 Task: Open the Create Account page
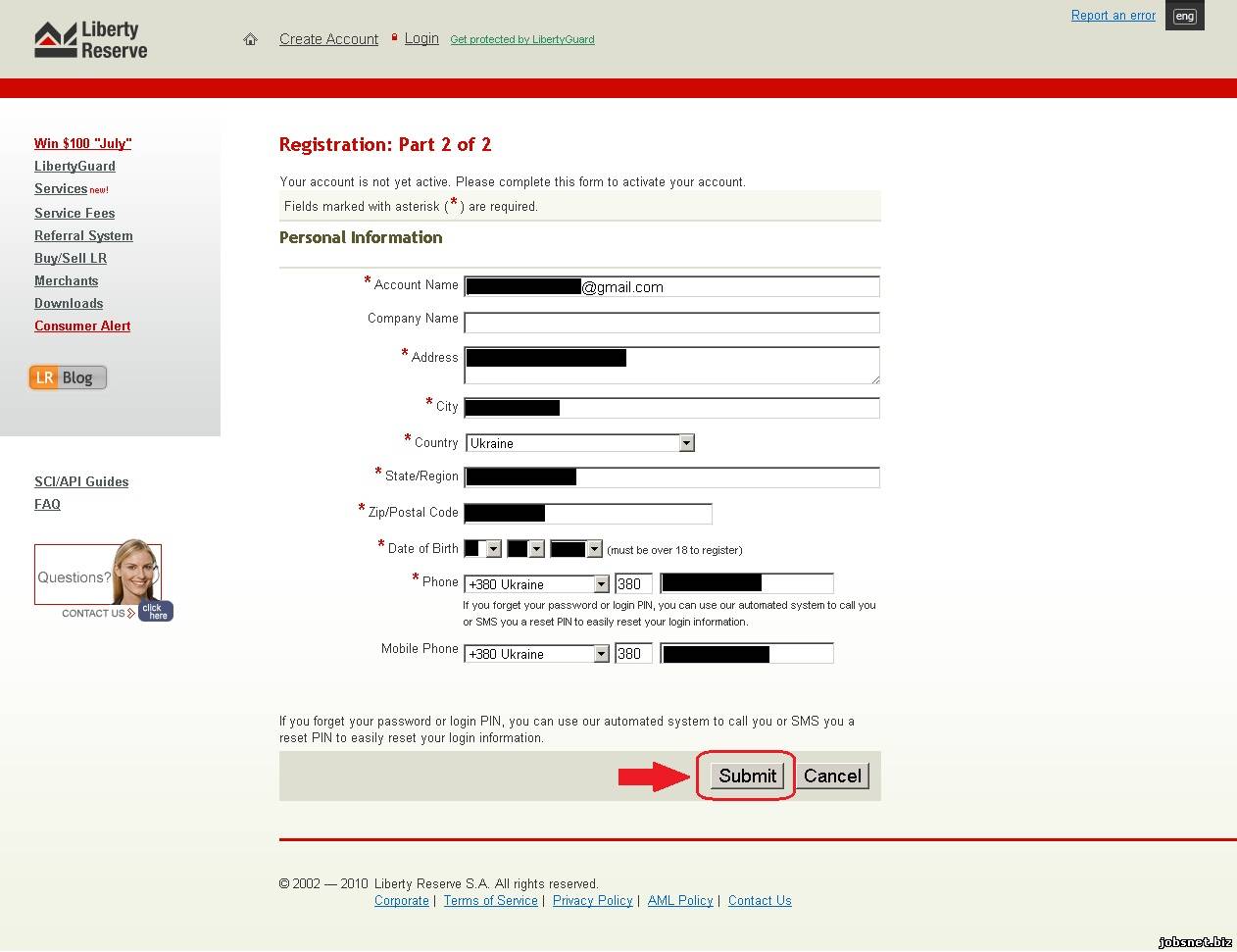click(x=328, y=39)
